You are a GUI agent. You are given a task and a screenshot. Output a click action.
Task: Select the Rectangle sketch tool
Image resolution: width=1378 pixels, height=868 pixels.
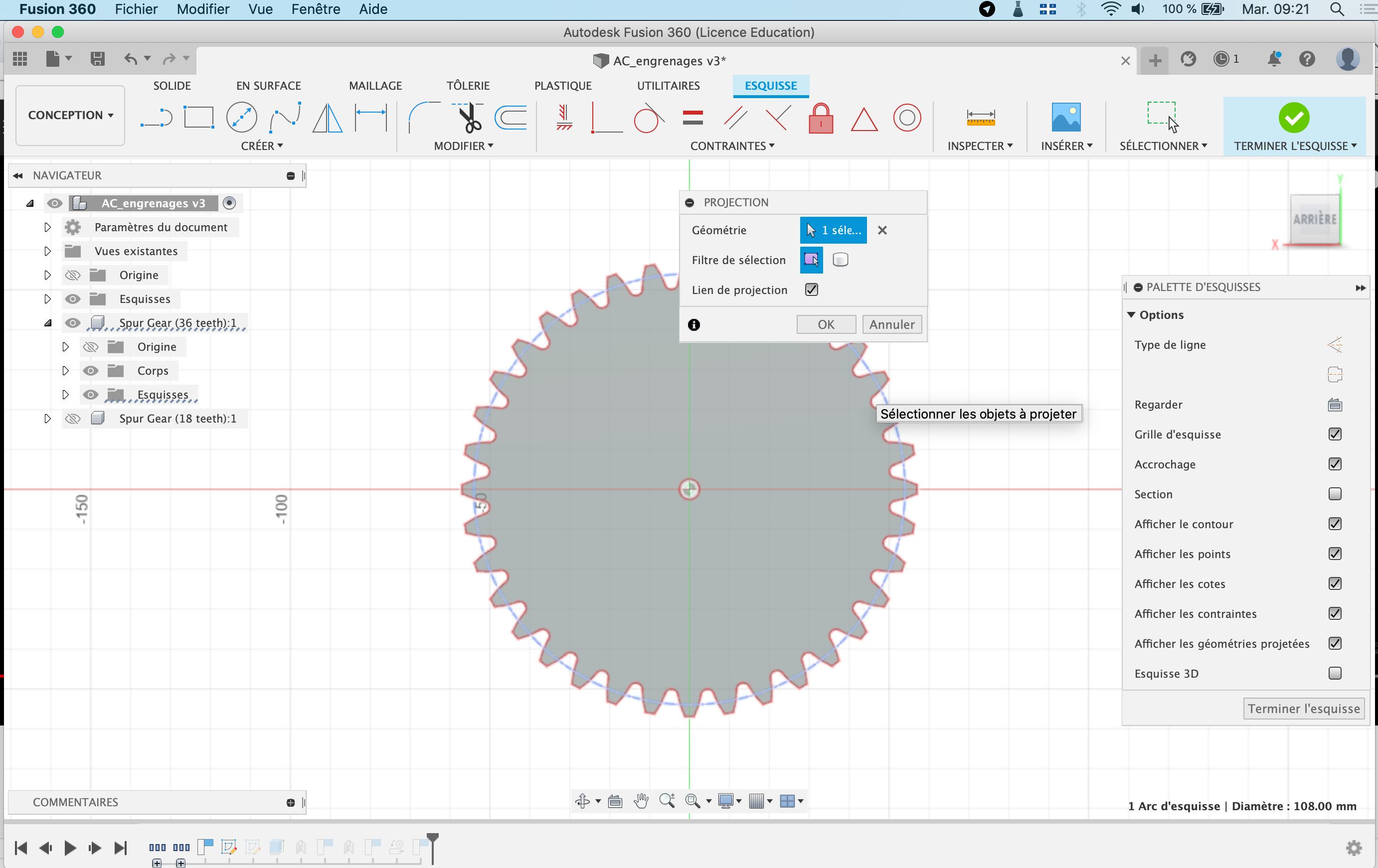(x=198, y=118)
